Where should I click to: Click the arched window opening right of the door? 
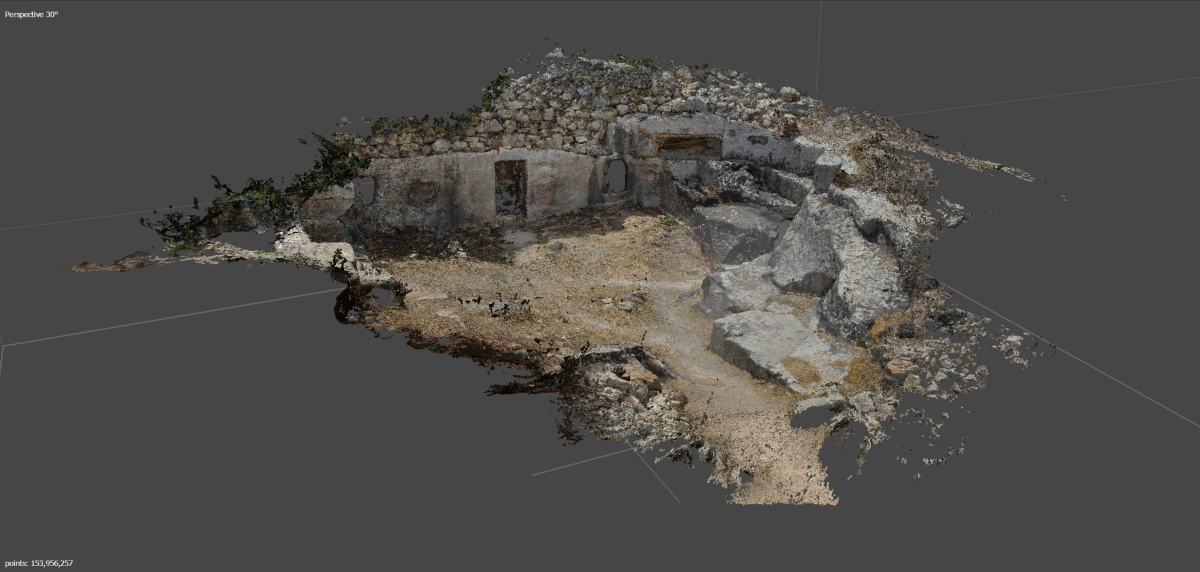(x=616, y=176)
